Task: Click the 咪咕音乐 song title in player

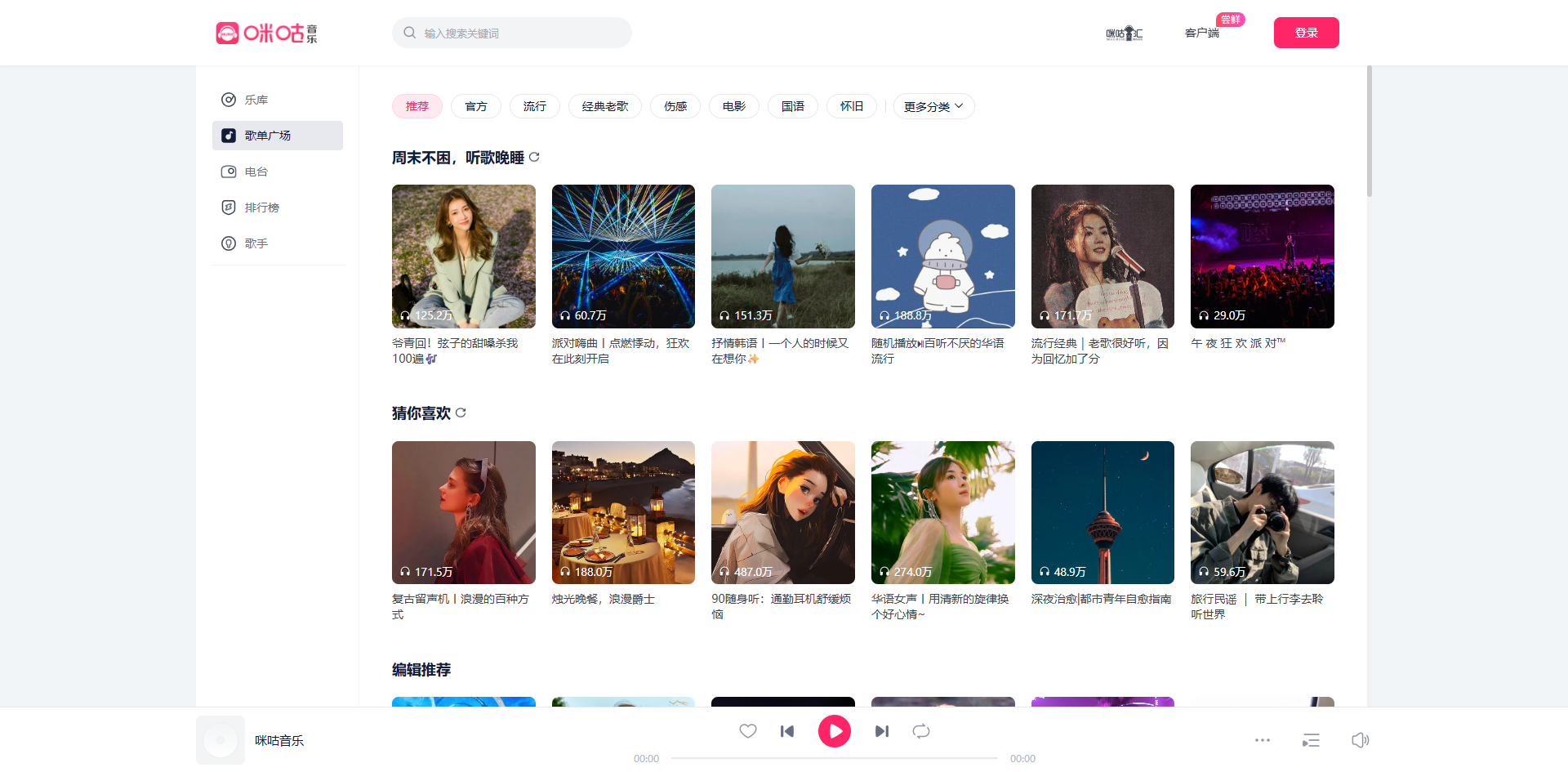Action: 279,740
